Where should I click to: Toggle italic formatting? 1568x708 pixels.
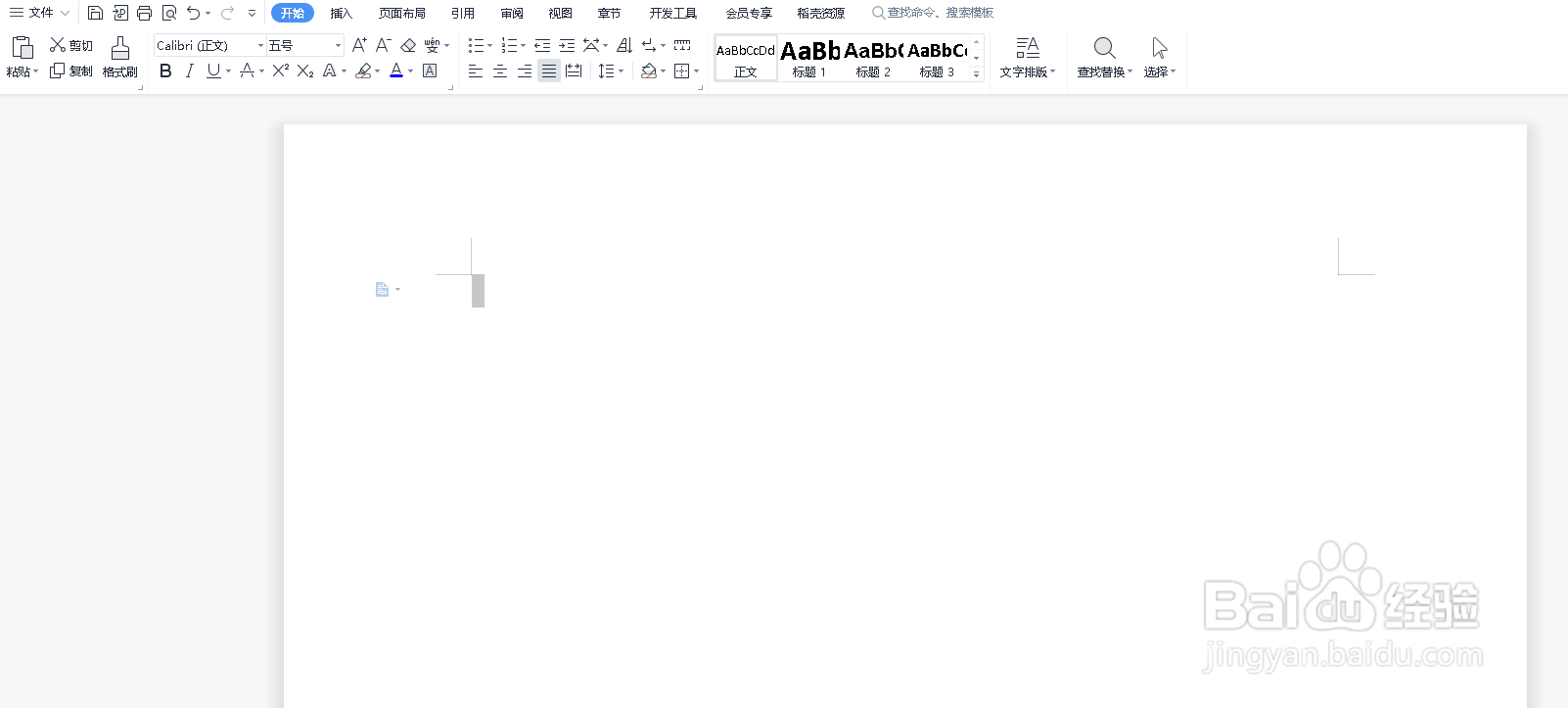point(189,71)
